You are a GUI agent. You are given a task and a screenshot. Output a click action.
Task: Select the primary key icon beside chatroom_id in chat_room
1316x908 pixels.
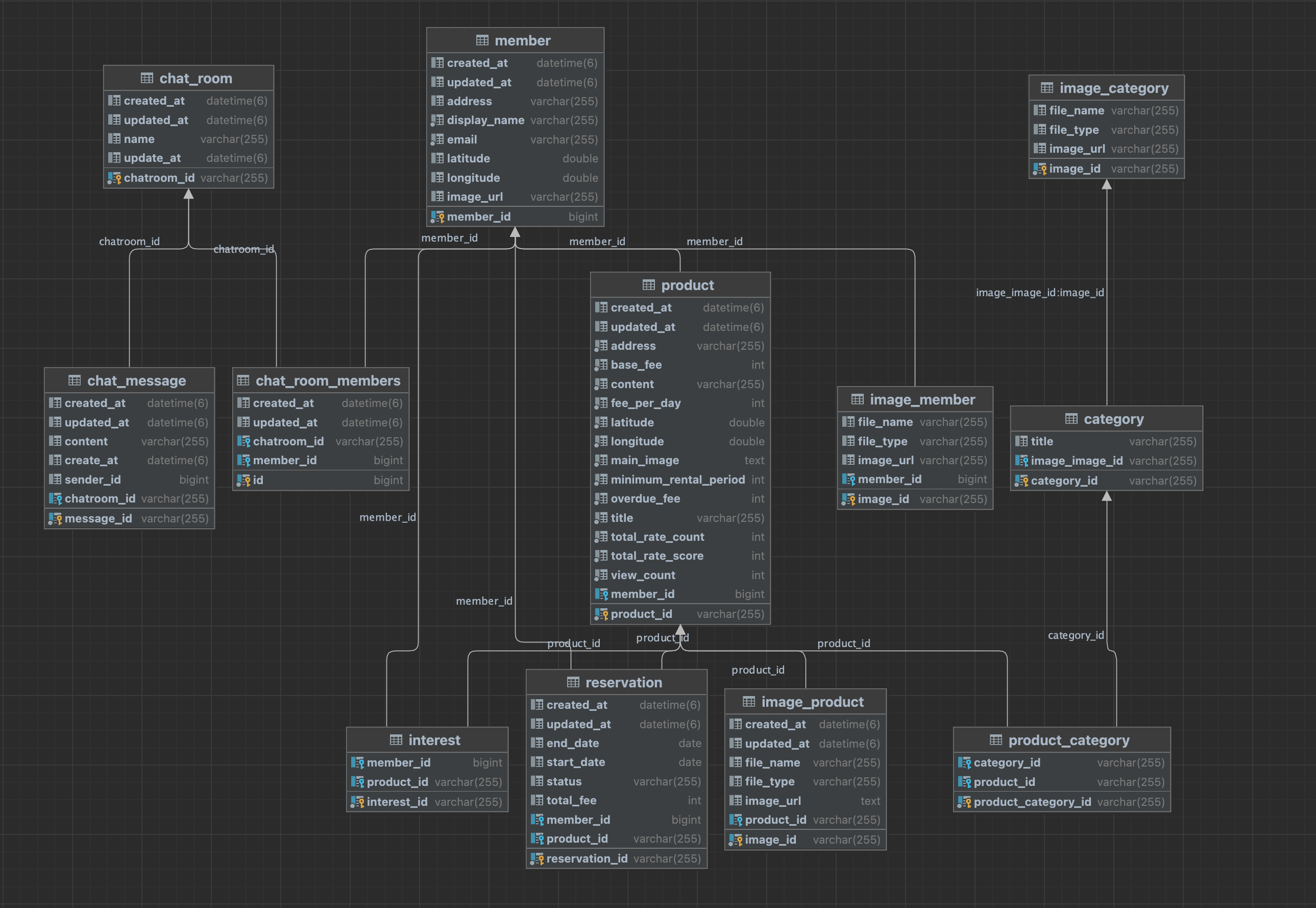tap(114, 178)
